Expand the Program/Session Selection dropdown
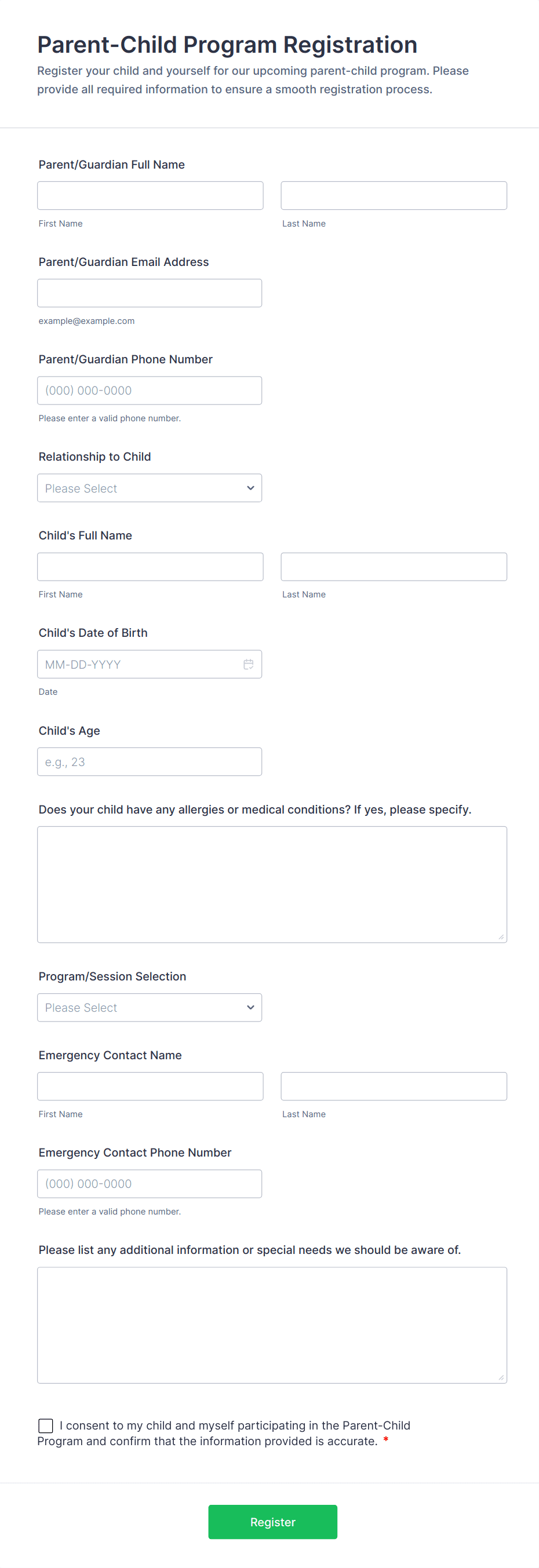Image resolution: width=539 pixels, height=1568 pixels. point(149,1008)
